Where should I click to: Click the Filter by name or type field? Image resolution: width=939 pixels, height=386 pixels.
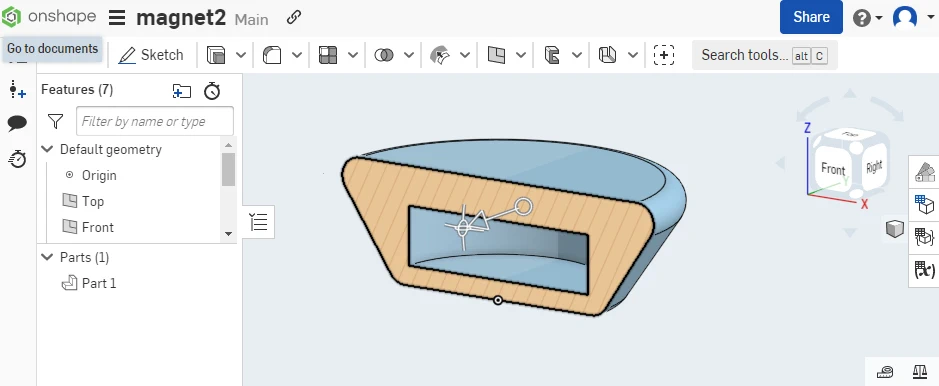click(x=155, y=121)
